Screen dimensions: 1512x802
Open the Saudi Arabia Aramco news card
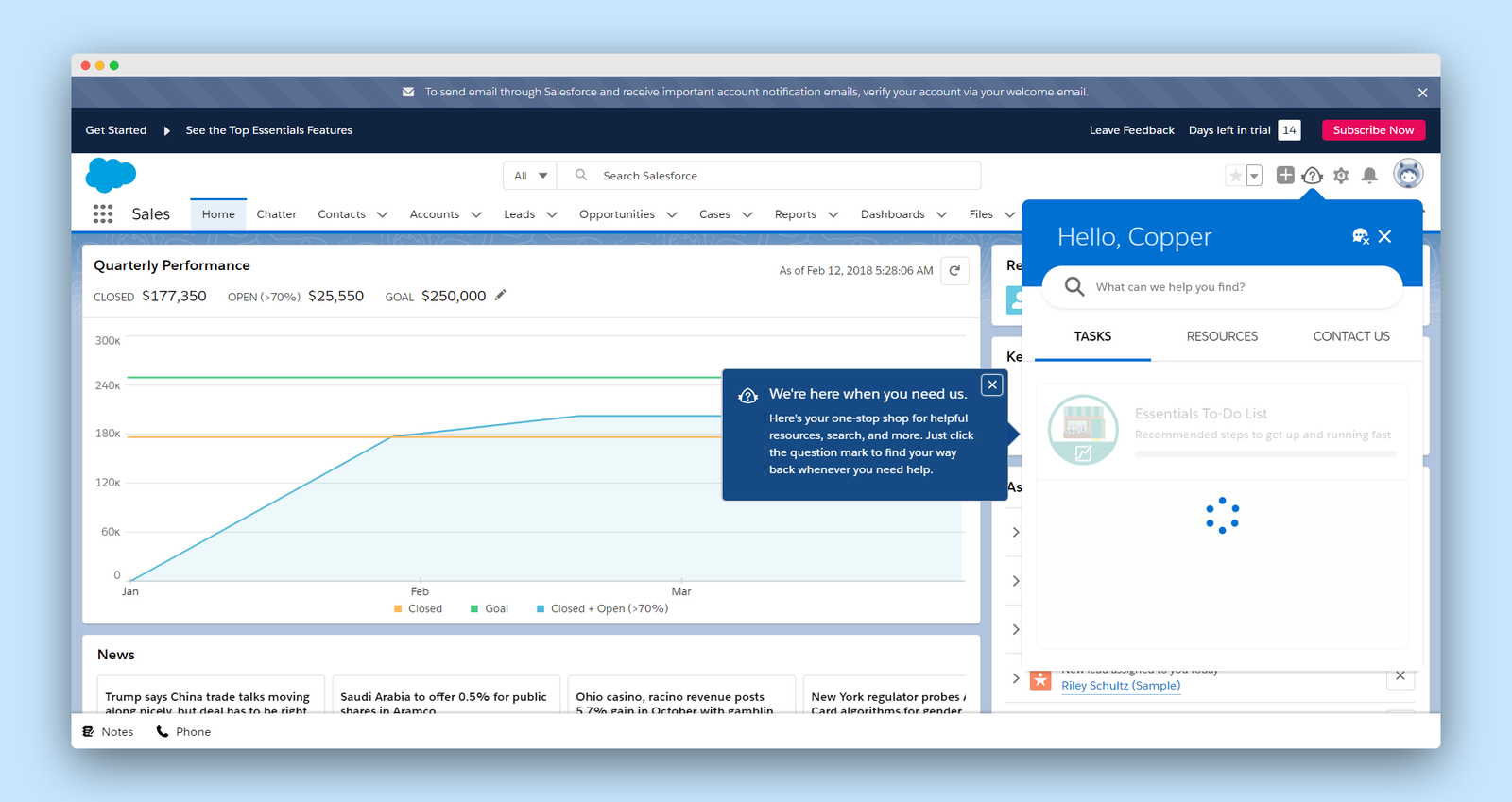[x=446, y=695]
